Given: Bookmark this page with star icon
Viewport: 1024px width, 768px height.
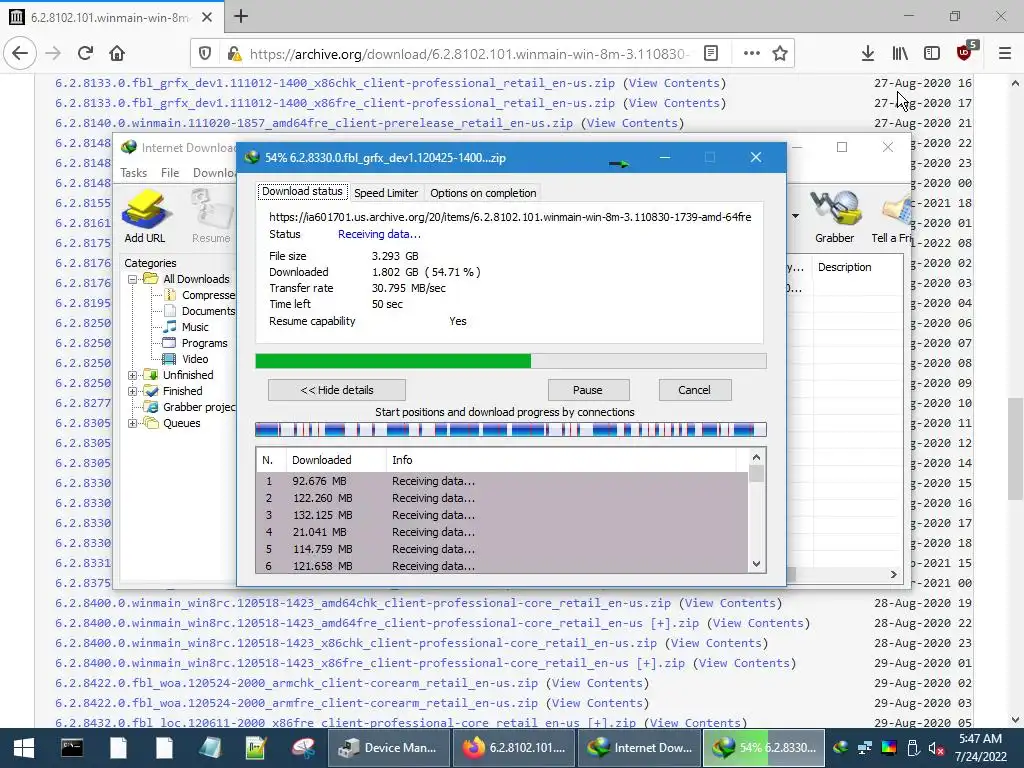Looking at the screenshot, I should click(780, 54).
